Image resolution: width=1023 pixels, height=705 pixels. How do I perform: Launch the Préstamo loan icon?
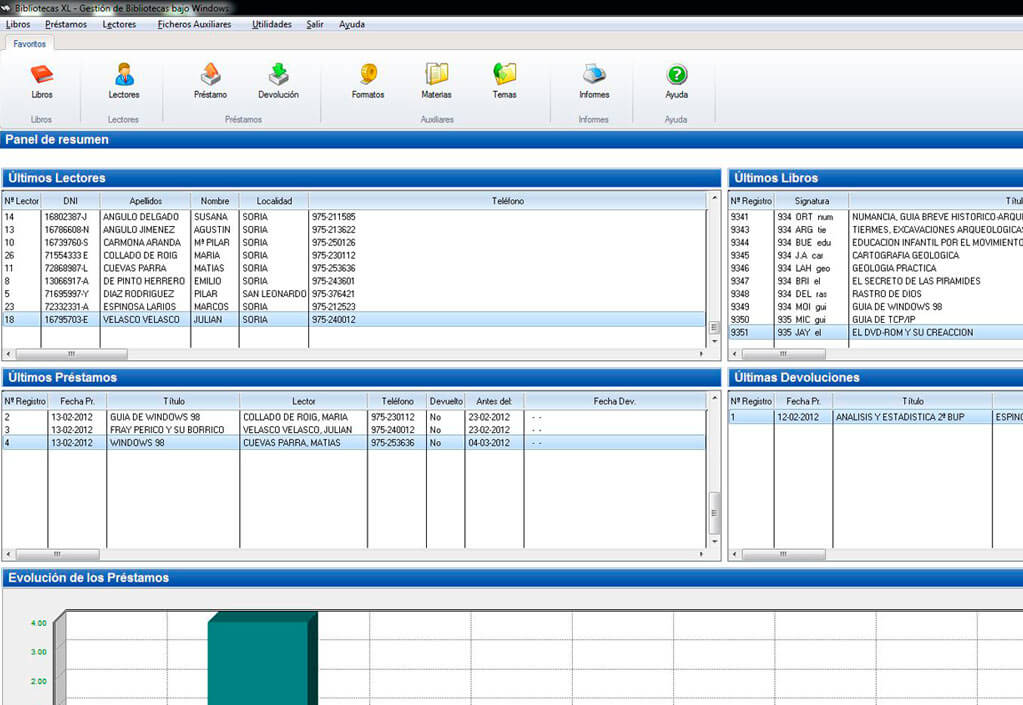point(210,75)
